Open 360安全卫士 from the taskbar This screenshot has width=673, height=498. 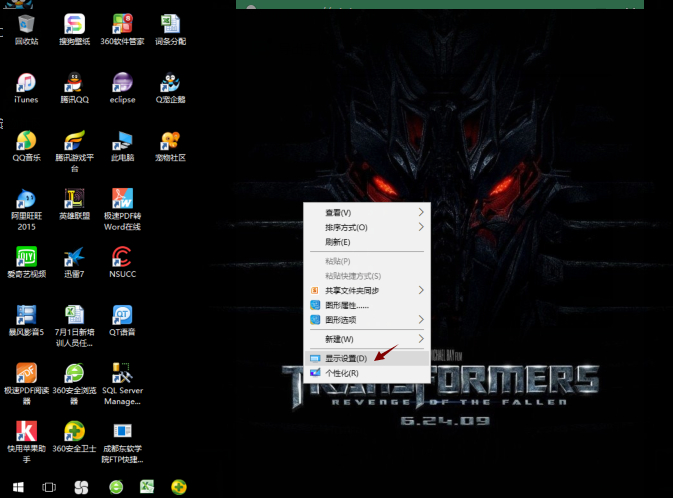[x=179, y=487]
